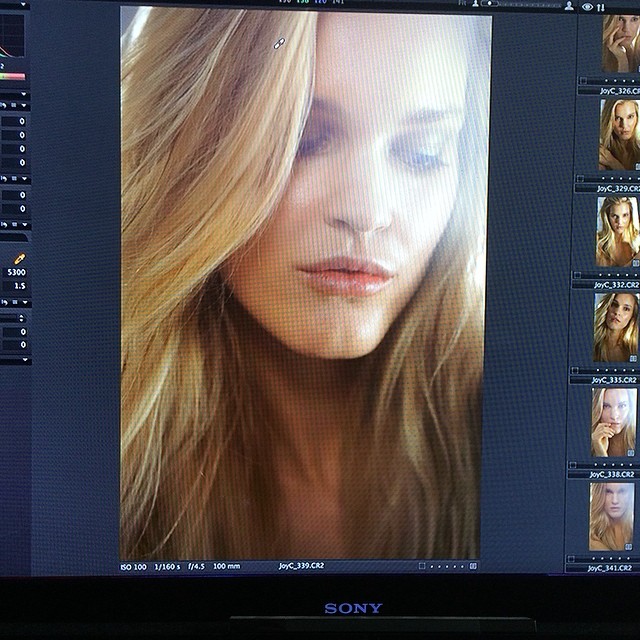Select the JoyC_335.CR2 thumbnail

(616, 327)
